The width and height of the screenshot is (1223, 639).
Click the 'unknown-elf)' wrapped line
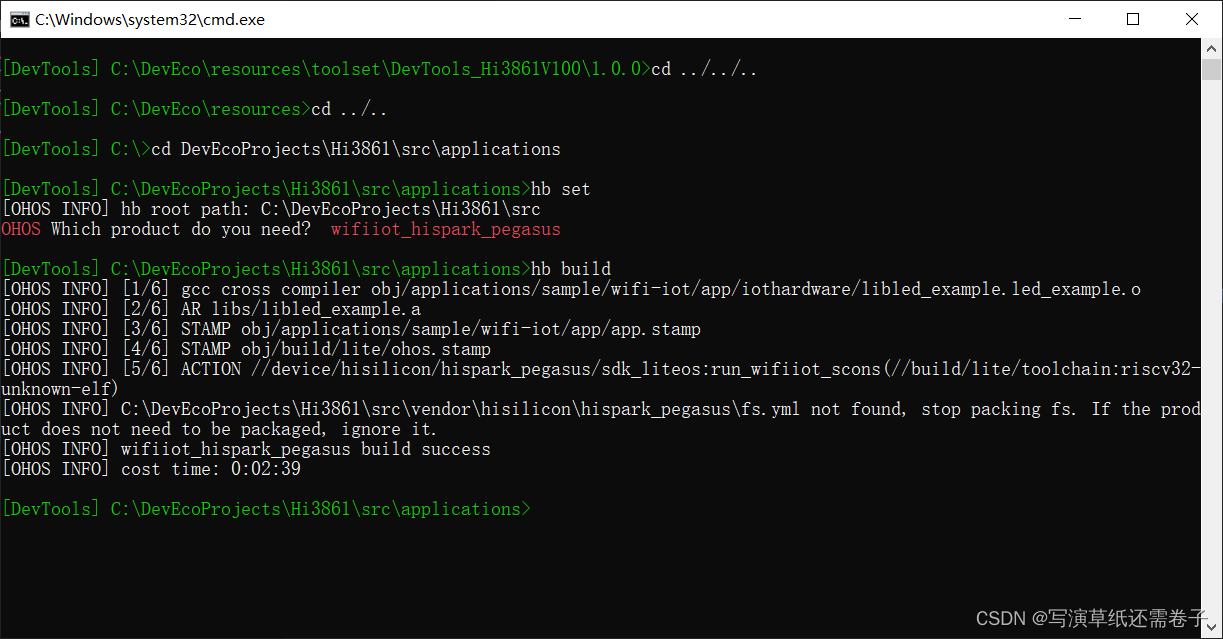tap(60, 389)
